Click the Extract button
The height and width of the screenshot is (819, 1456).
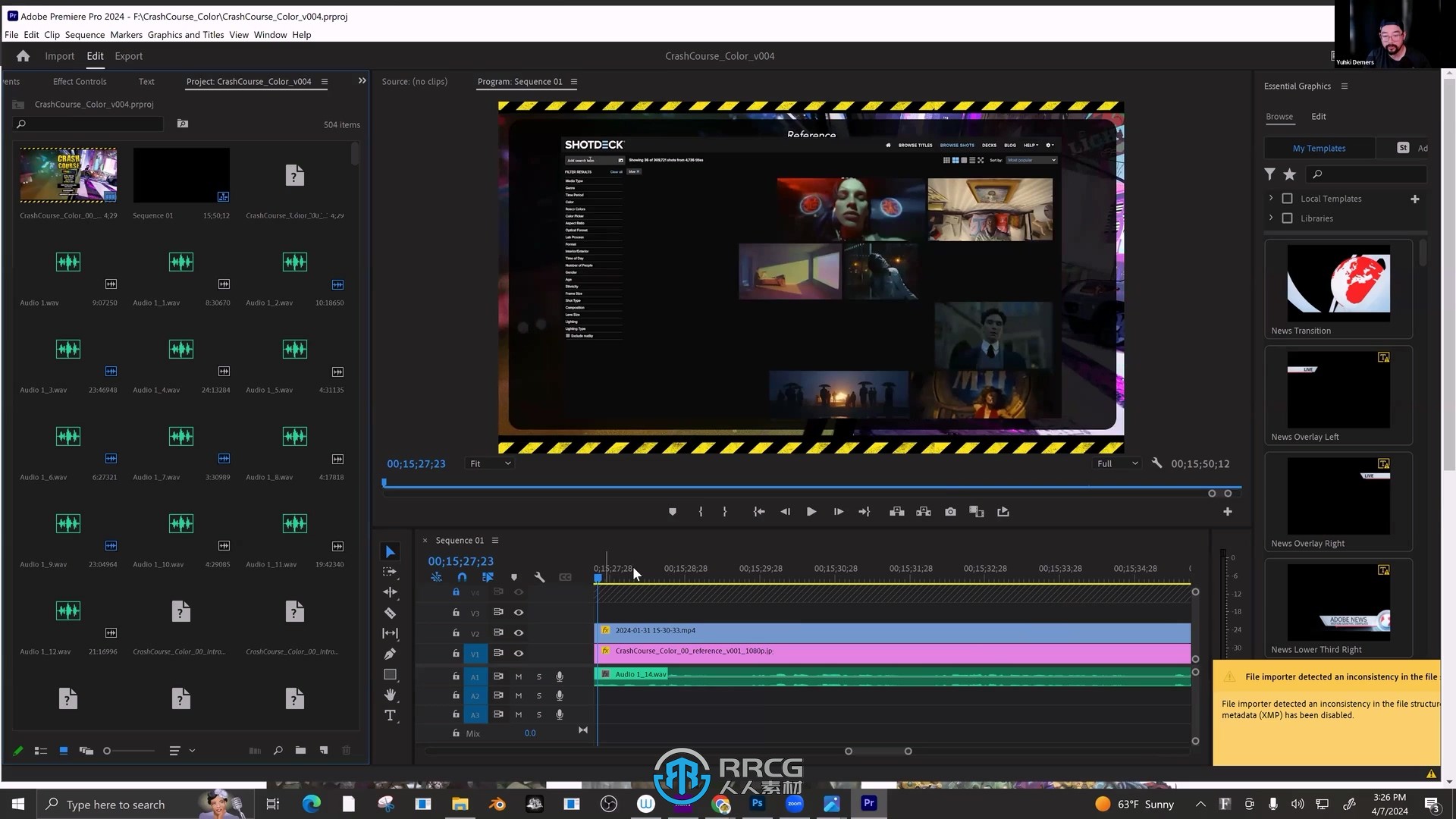[923, 512]
